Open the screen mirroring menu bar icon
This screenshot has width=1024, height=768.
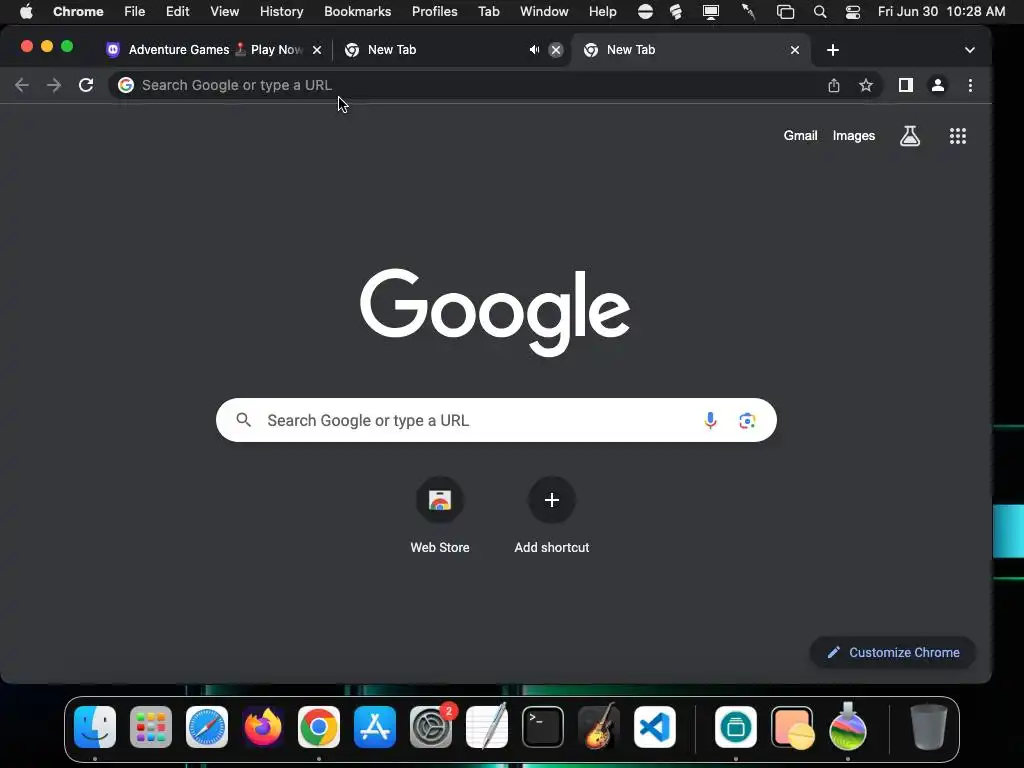click(711, 12)
